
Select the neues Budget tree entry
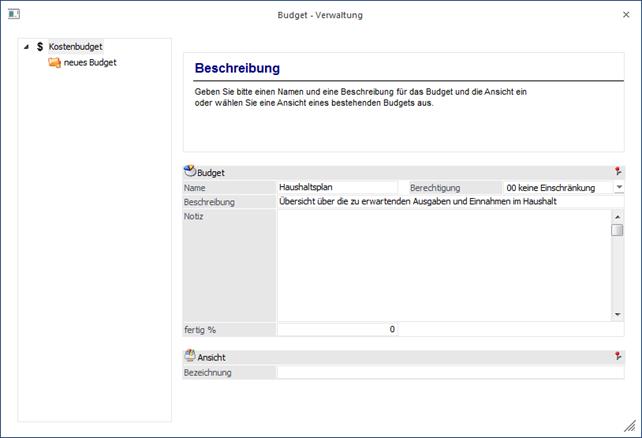pyautogui.click(x=90, y=62)
